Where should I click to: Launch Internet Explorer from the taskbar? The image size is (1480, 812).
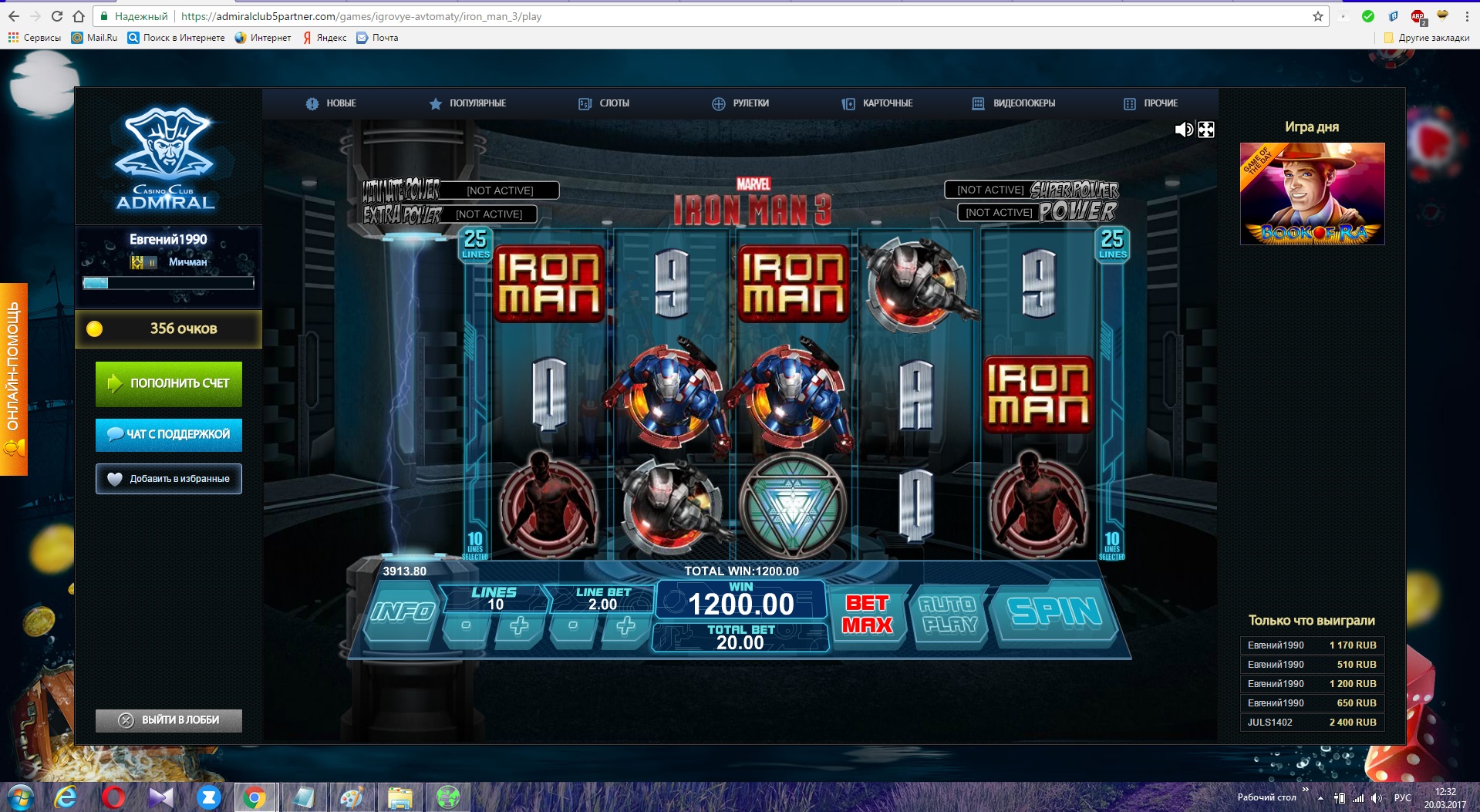click(66, 797)
